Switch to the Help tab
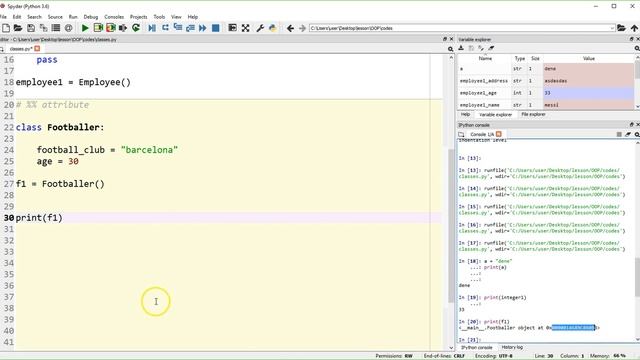 coord(465,115)
